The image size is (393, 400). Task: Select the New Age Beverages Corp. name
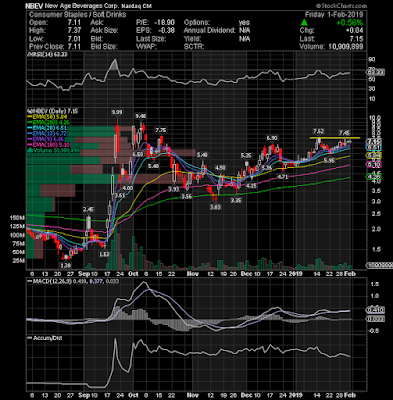(81, 6)
